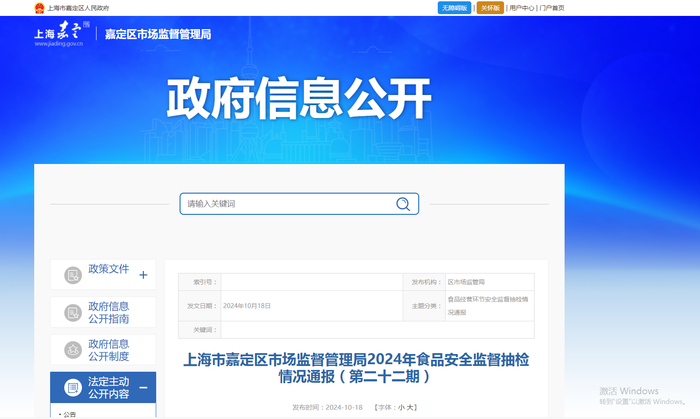
Task: Click the keyword search input field
Action: [x=288, y=204]
